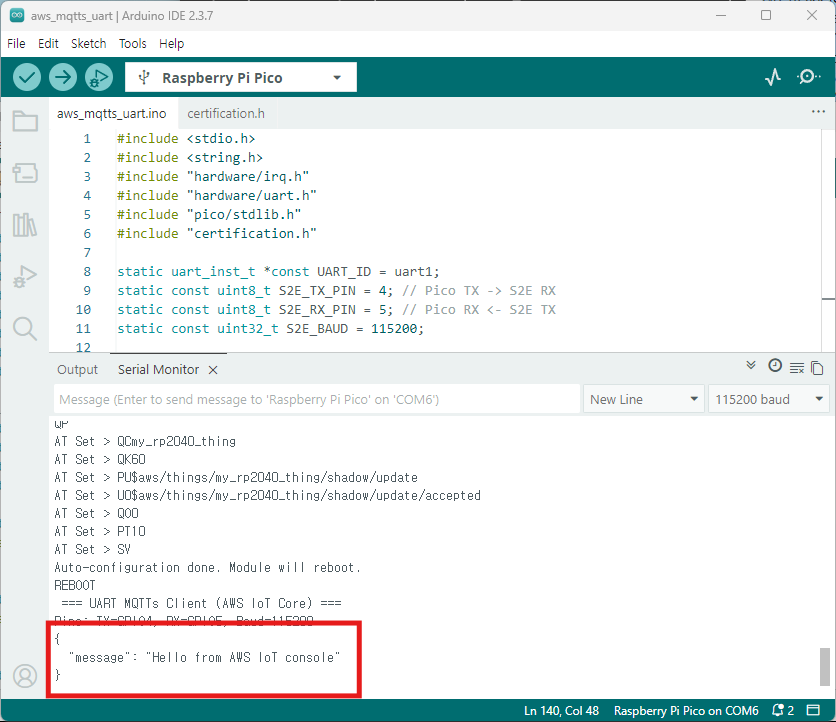
Task: Open the Library Manager in the sidebar
Action: point(25,225)
